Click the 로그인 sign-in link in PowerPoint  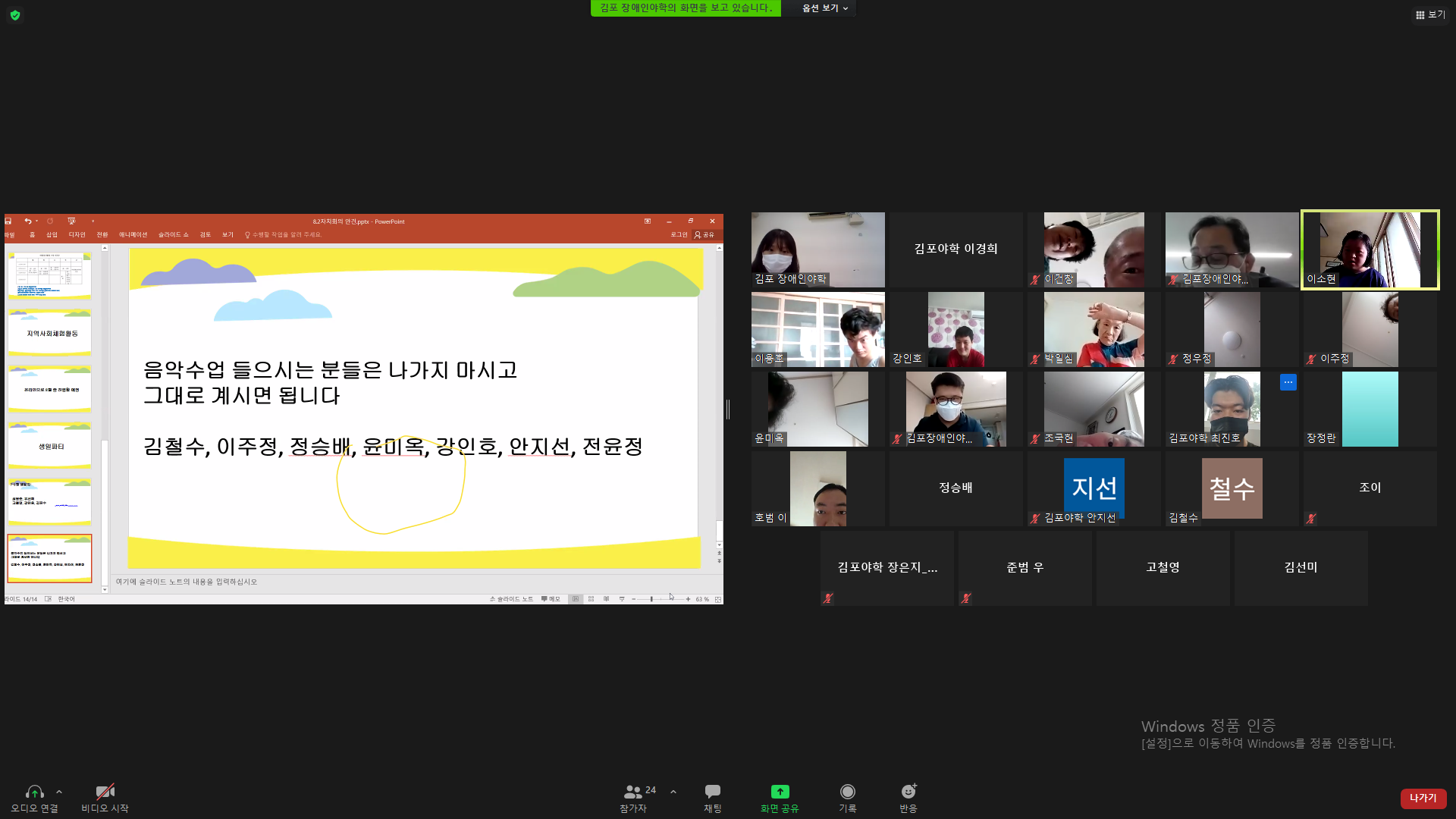click(679, 235)
